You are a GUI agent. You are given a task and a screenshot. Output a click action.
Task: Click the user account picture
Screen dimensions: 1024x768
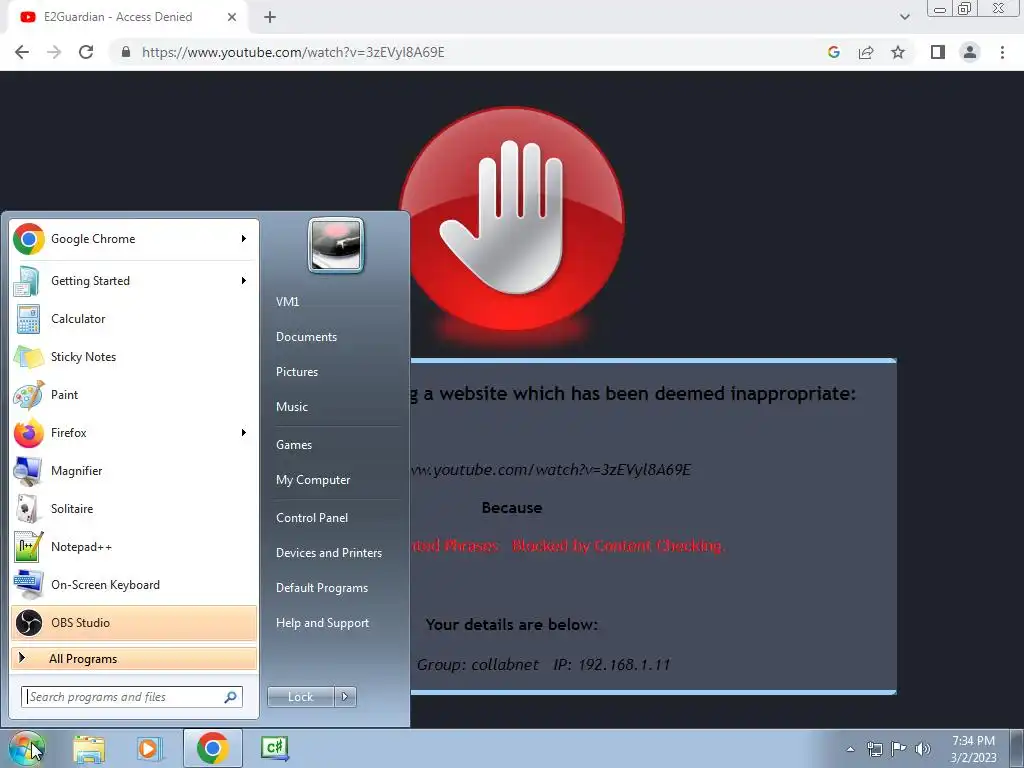point(336,245)
